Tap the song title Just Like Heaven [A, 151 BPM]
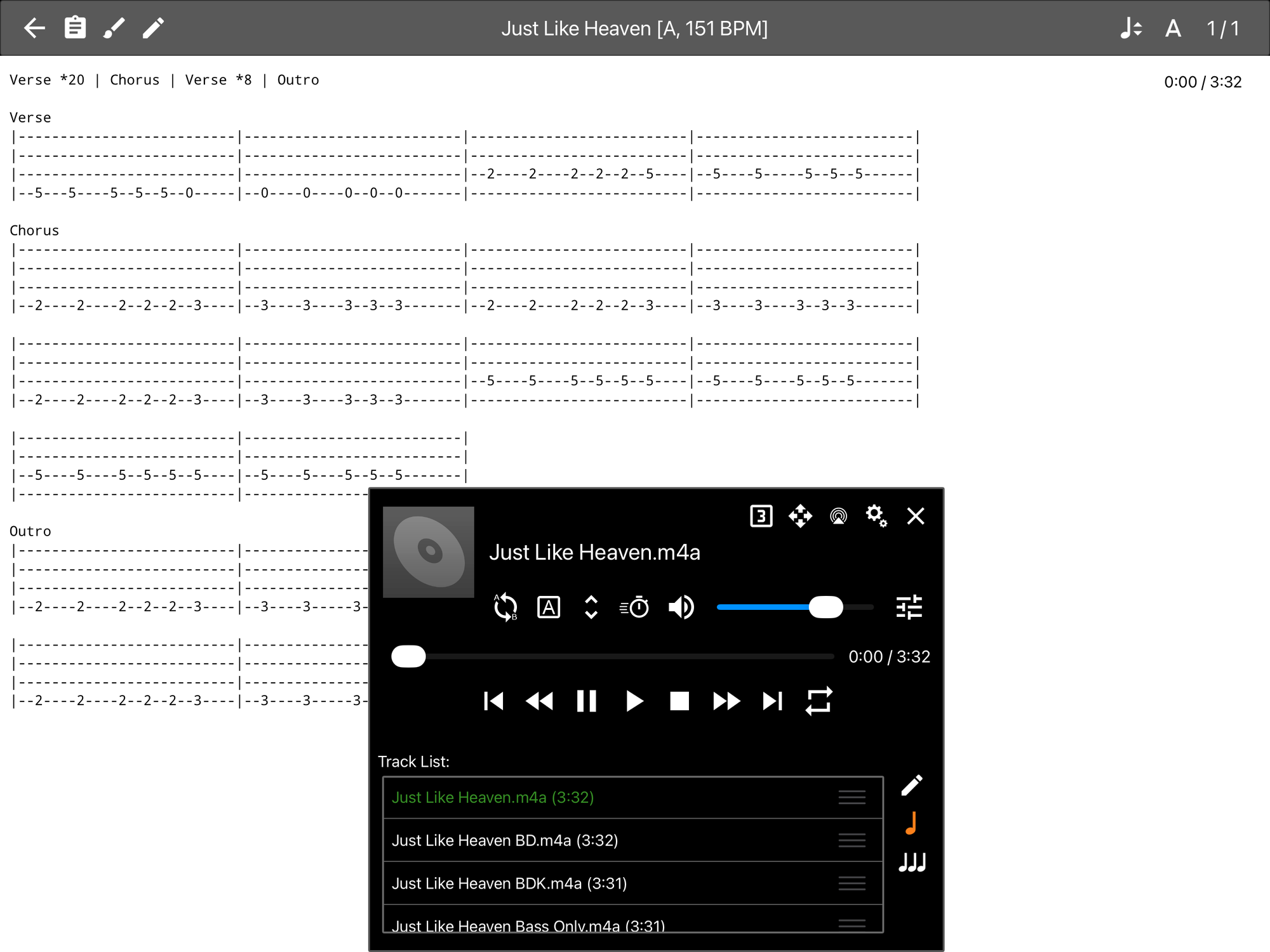This screenshot has width=1270, height=952. click(x=634, y=29)
